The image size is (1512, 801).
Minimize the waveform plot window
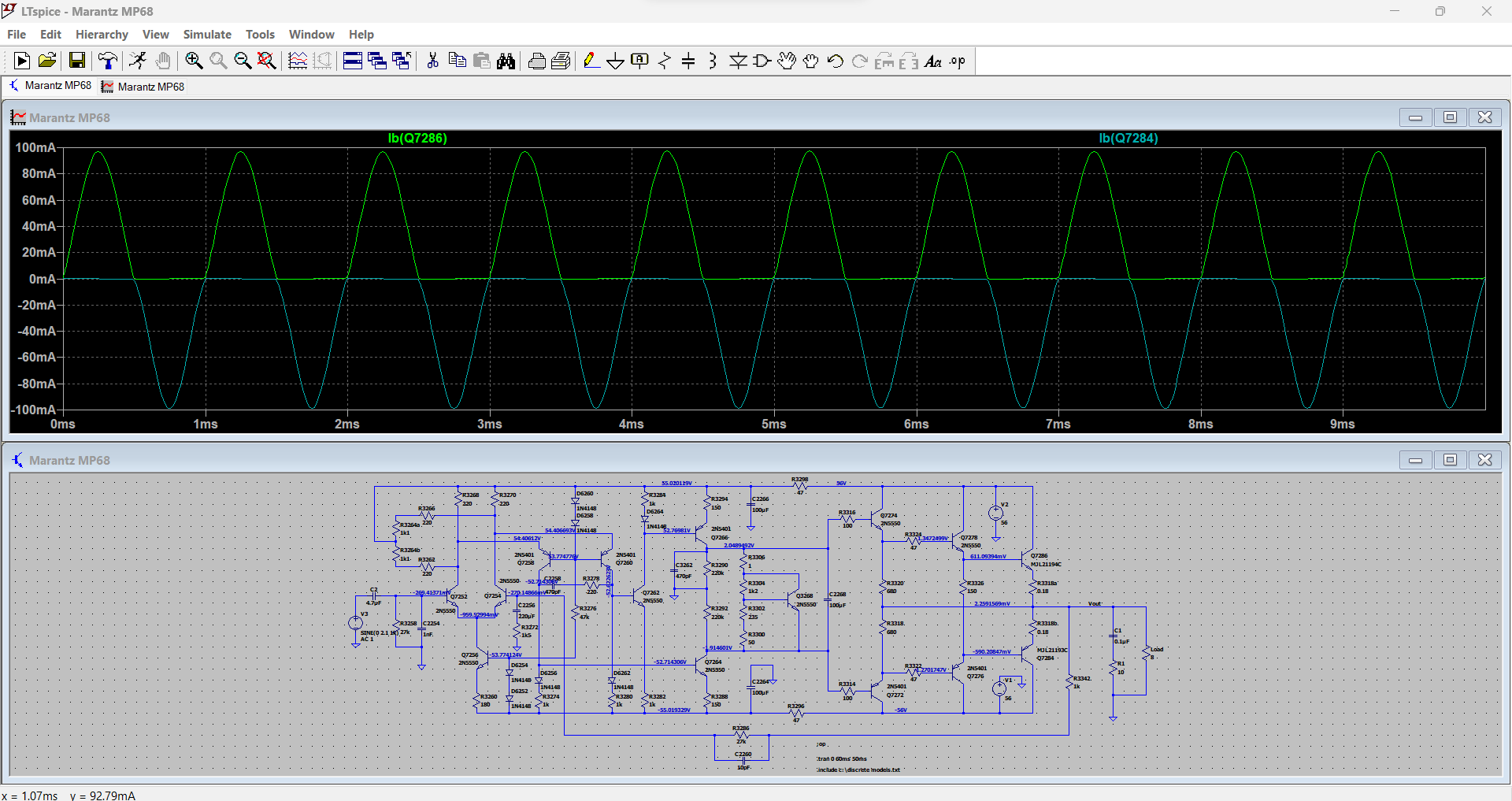coord(1415,117)
